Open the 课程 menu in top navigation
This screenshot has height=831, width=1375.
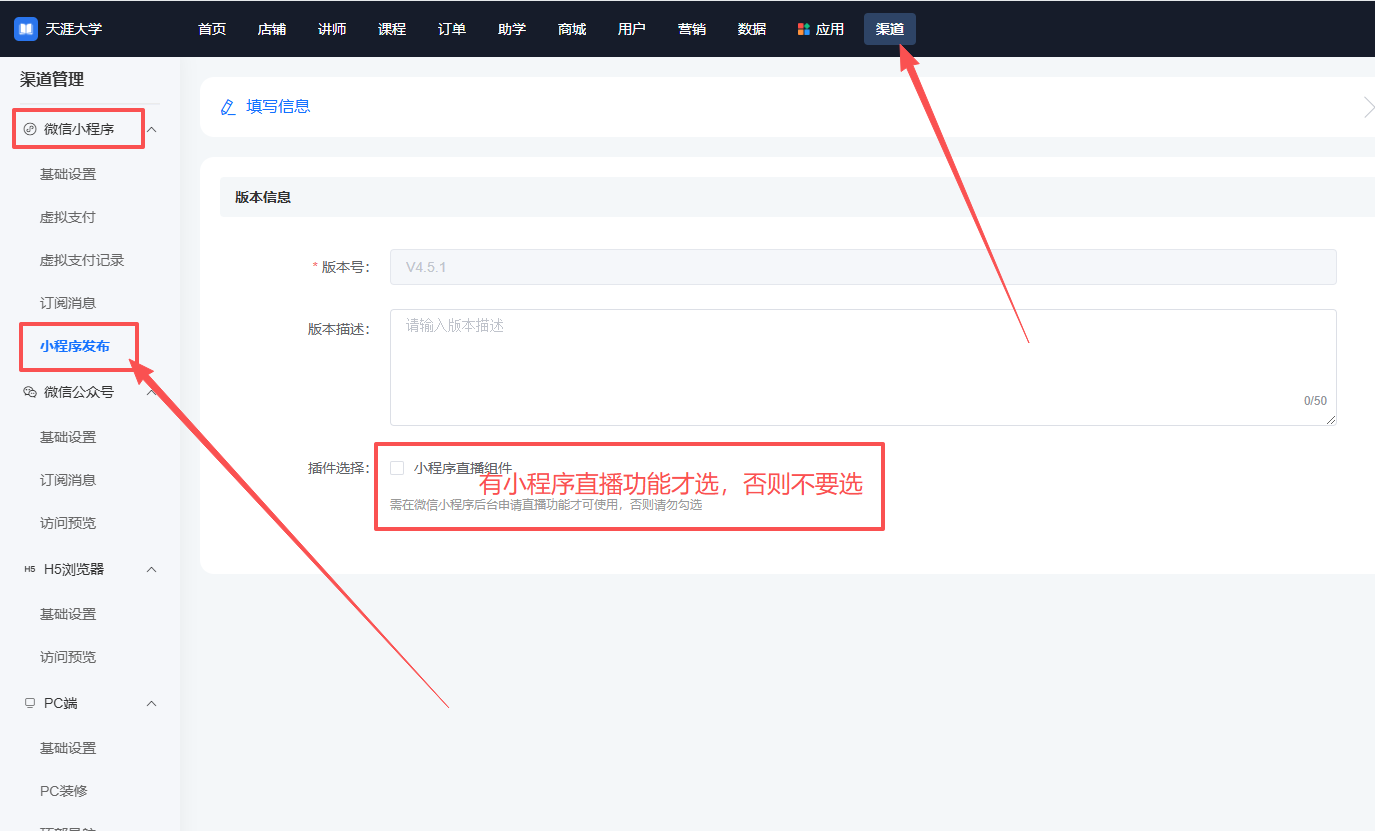392,29
